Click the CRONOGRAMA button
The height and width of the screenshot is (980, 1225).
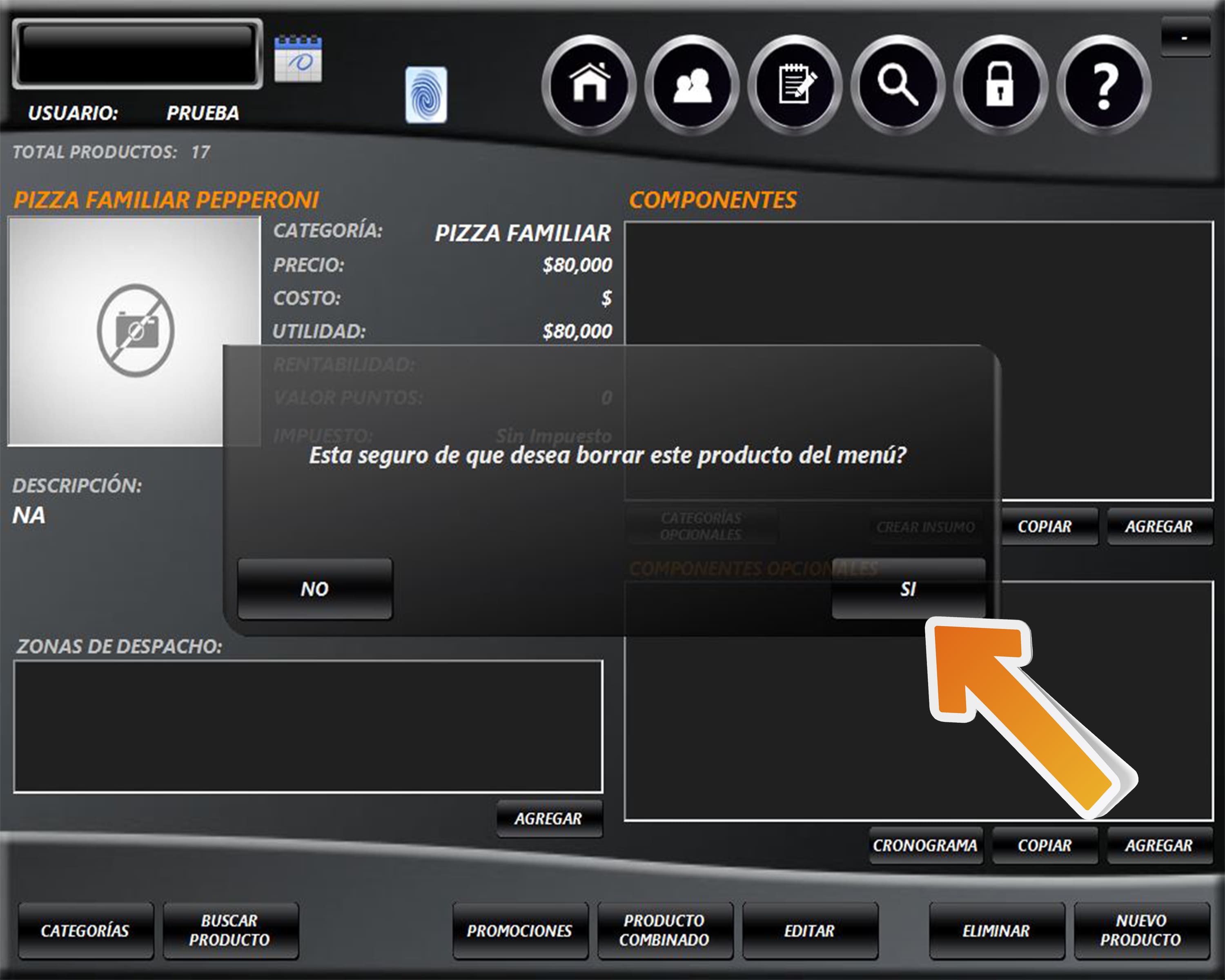pos(925,845)
